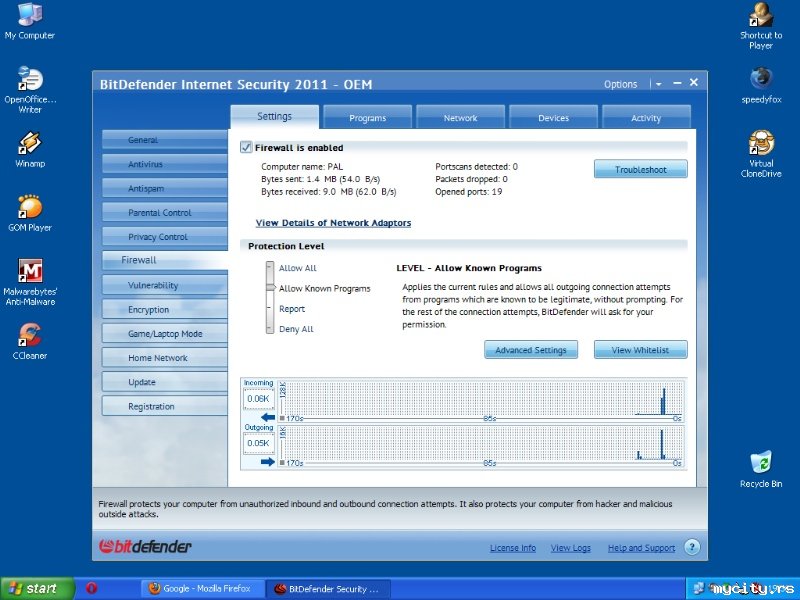Click BitDefender Security taskbar item
Viewport: 800px width, 600px height.
pos(328,588)
